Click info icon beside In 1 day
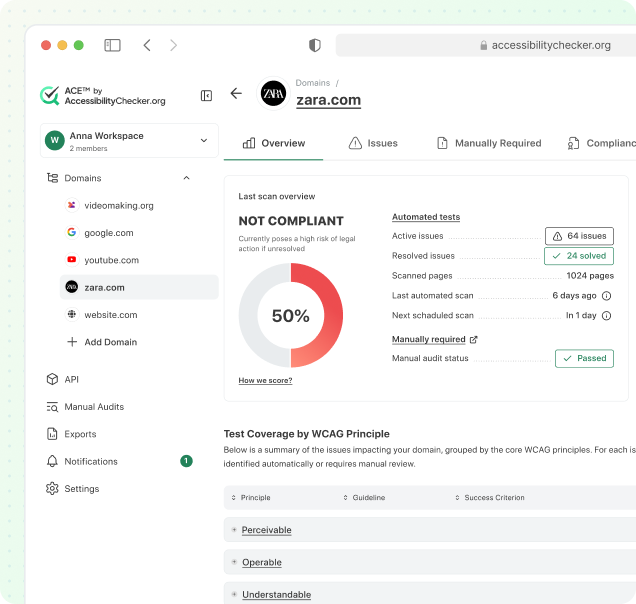Image resolution: width=636 pixels, height=604 pixels. tap(606, 316)
